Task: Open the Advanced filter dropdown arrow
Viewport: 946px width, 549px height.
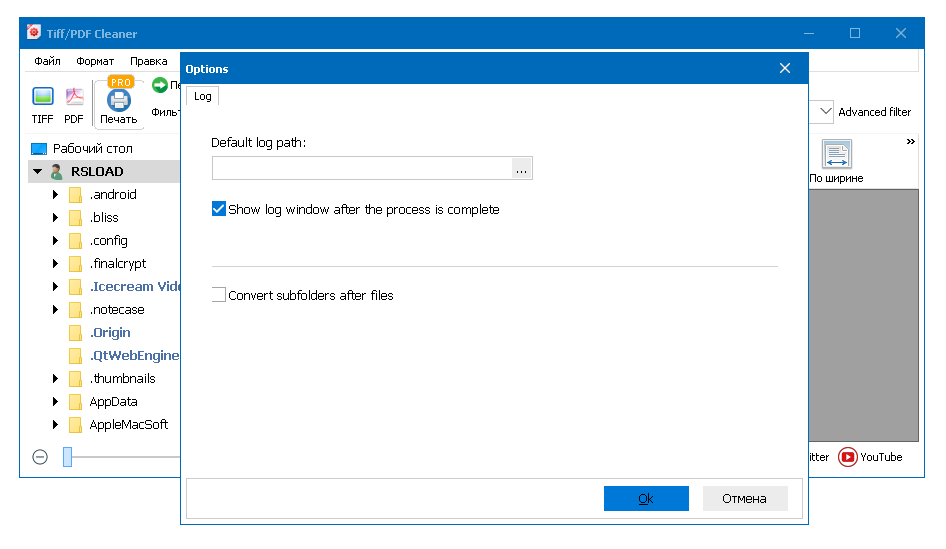Action: (x=825, y=112)
